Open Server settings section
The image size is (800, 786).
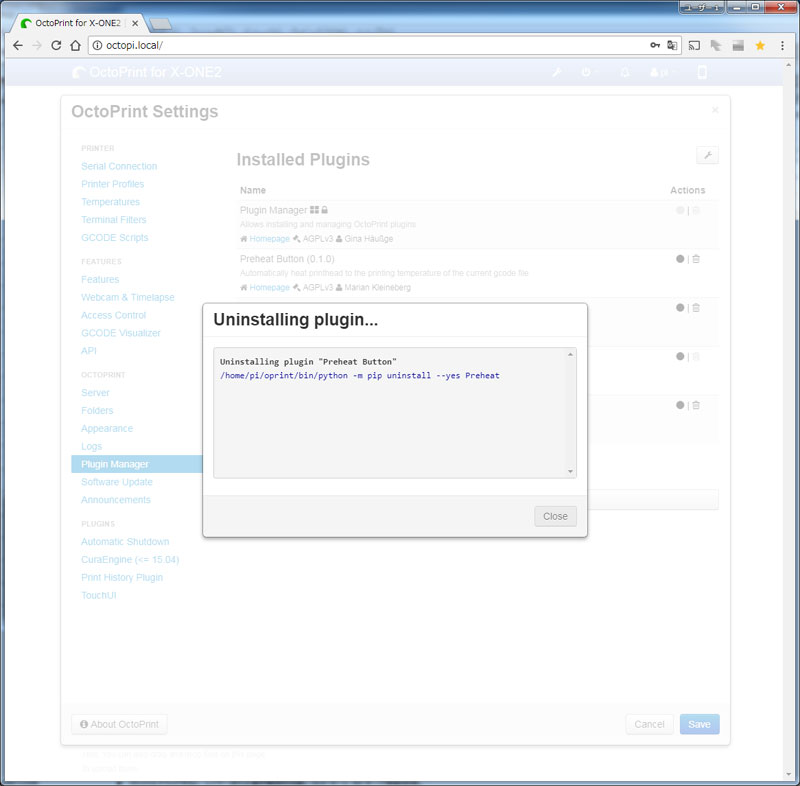coord(95,393)
